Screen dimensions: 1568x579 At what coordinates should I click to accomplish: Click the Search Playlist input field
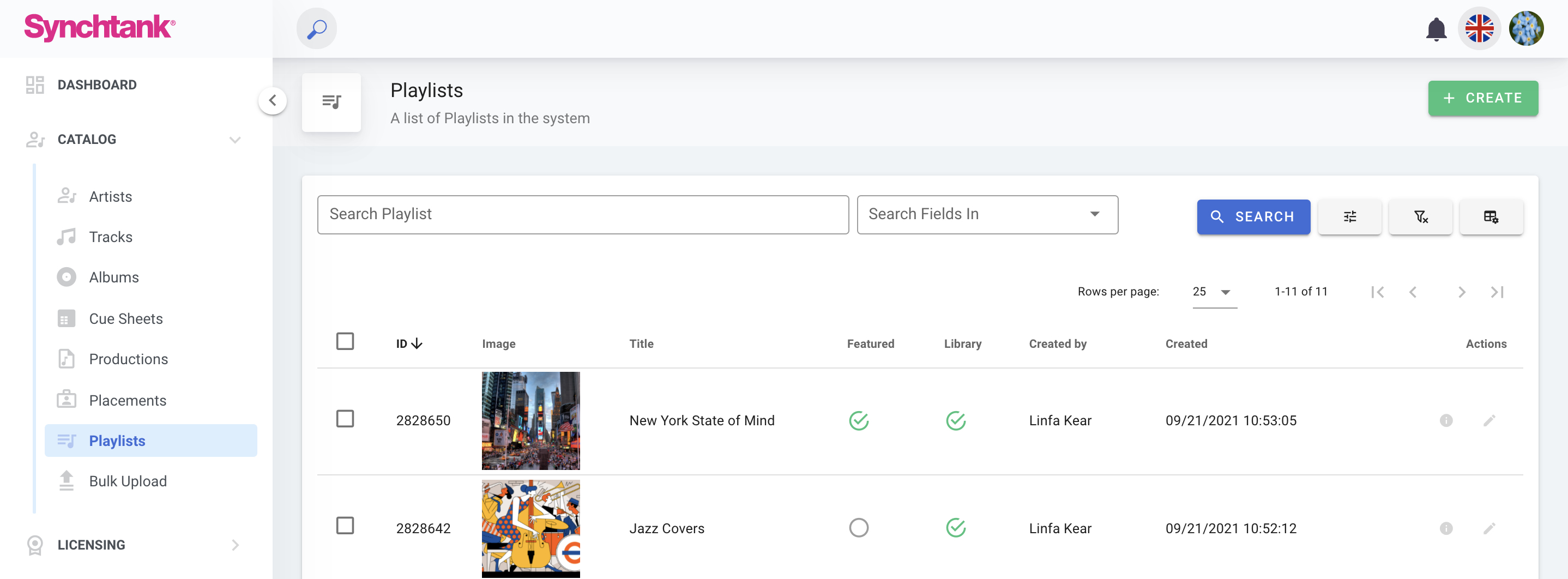pyautogui.click(x=582, y=215)
